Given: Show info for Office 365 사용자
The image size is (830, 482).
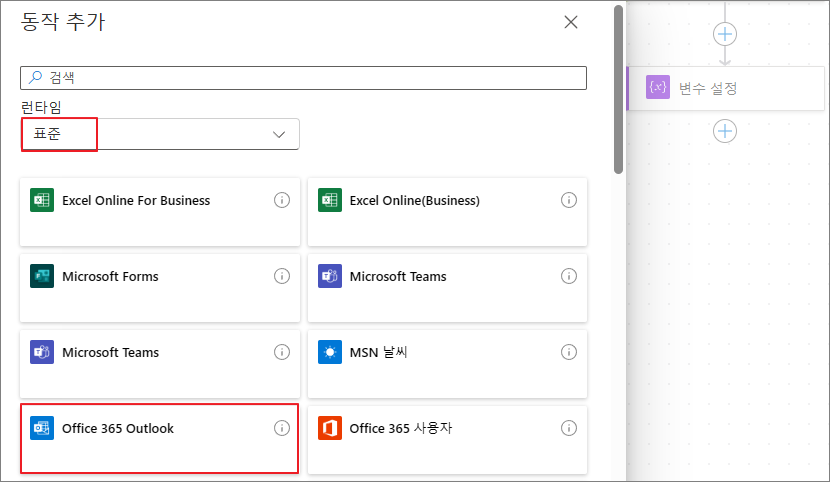Looking at the screenshot, I should [x=569, y=428].
